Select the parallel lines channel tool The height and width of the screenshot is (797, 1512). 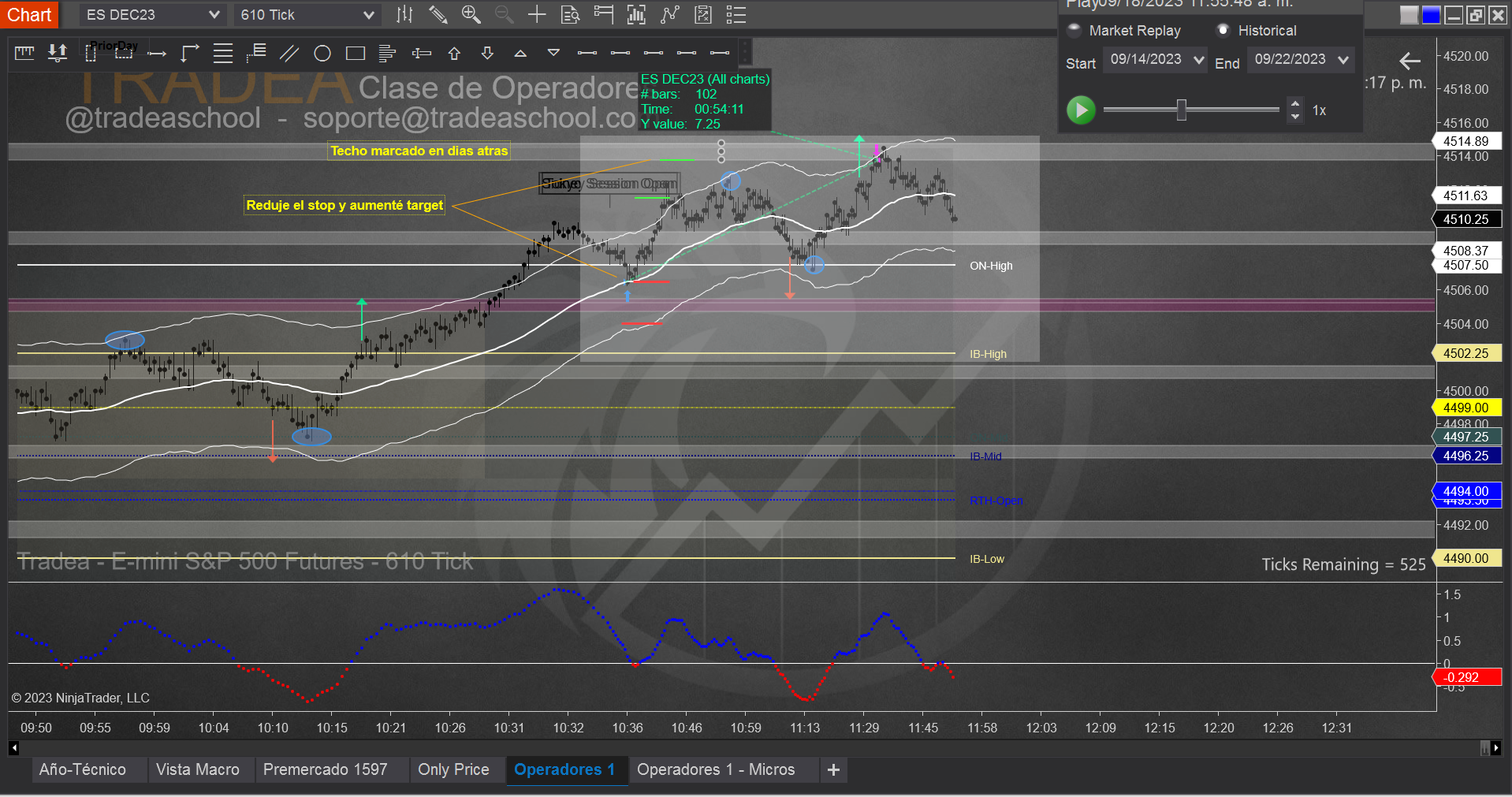(289, 53)
